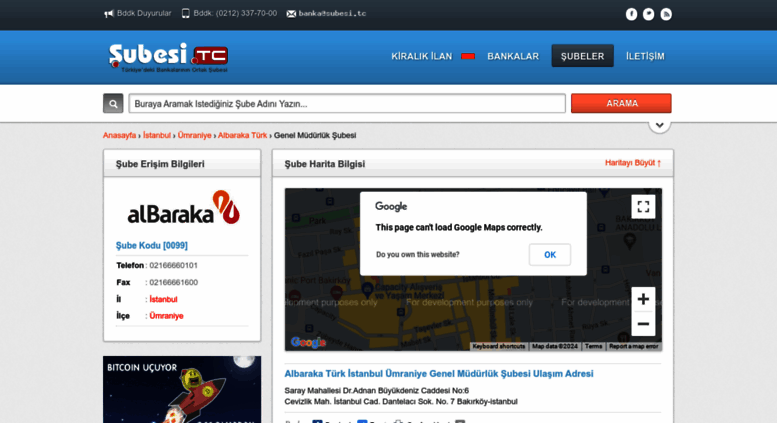The image size is (777, 423).
Task: Click the Cevizlik Mah. address line
Action: pyautogui.click(x=401, y=401)
